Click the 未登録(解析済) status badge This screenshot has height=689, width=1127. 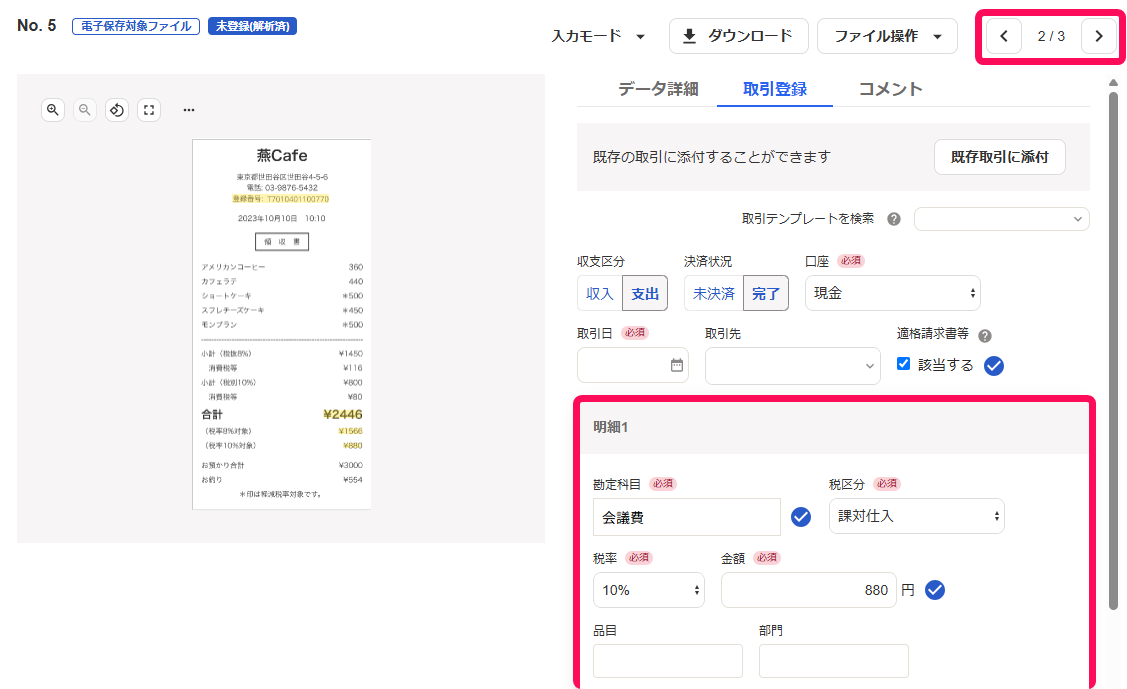252,27
